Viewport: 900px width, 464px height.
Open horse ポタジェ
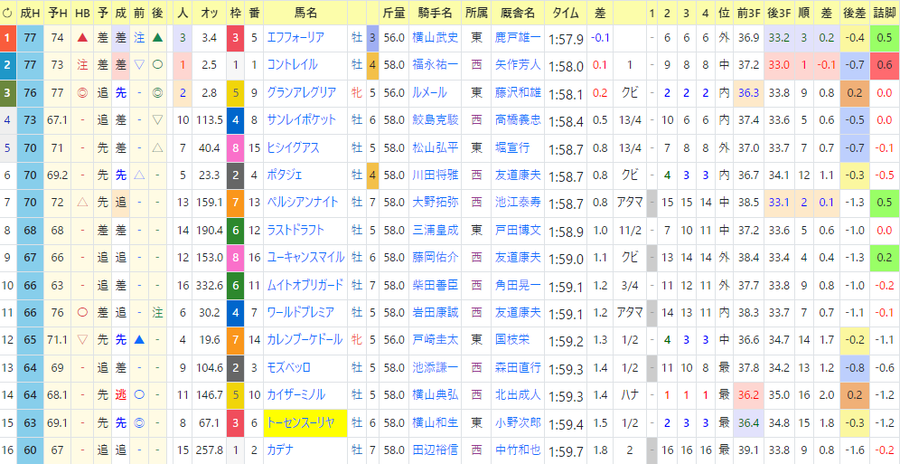point(285,176)
